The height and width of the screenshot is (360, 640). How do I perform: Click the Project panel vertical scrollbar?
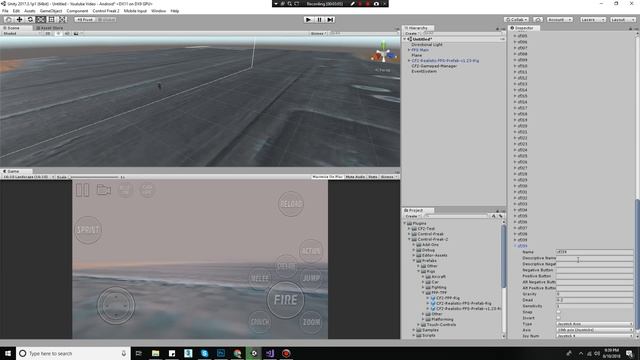point(503,256)
